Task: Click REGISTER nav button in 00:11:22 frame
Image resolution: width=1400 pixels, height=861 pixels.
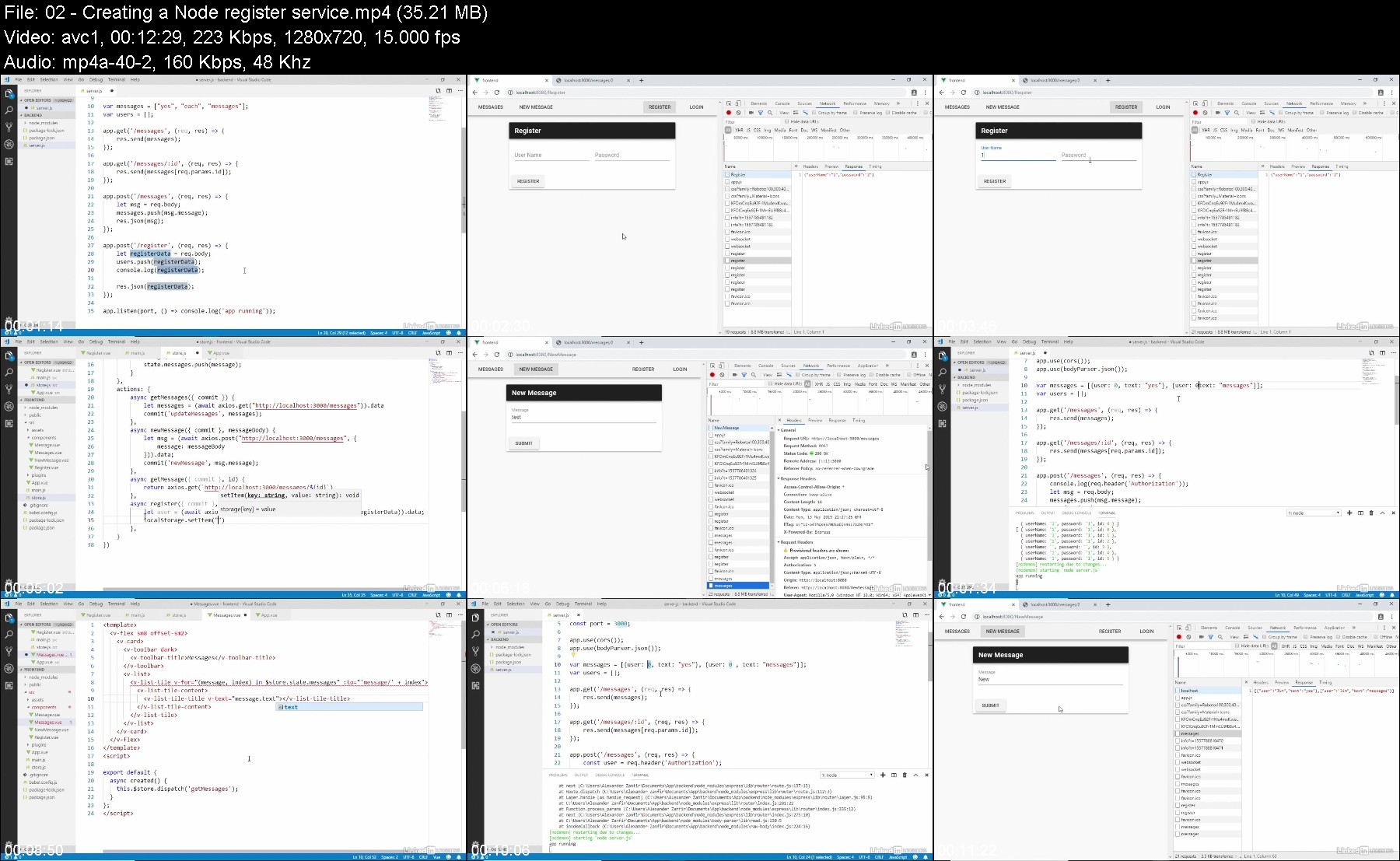Action: click(1110, 632)
